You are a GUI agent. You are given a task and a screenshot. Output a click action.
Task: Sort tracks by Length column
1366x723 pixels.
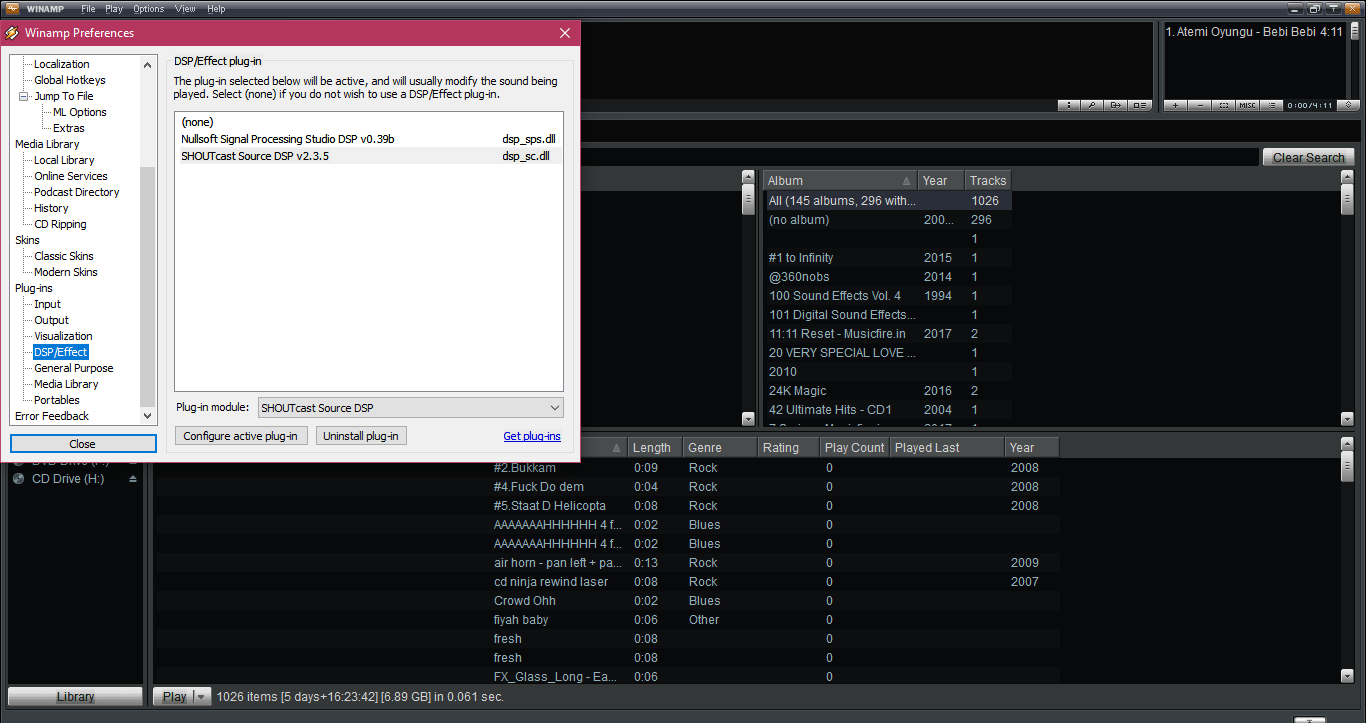point(656,448)
